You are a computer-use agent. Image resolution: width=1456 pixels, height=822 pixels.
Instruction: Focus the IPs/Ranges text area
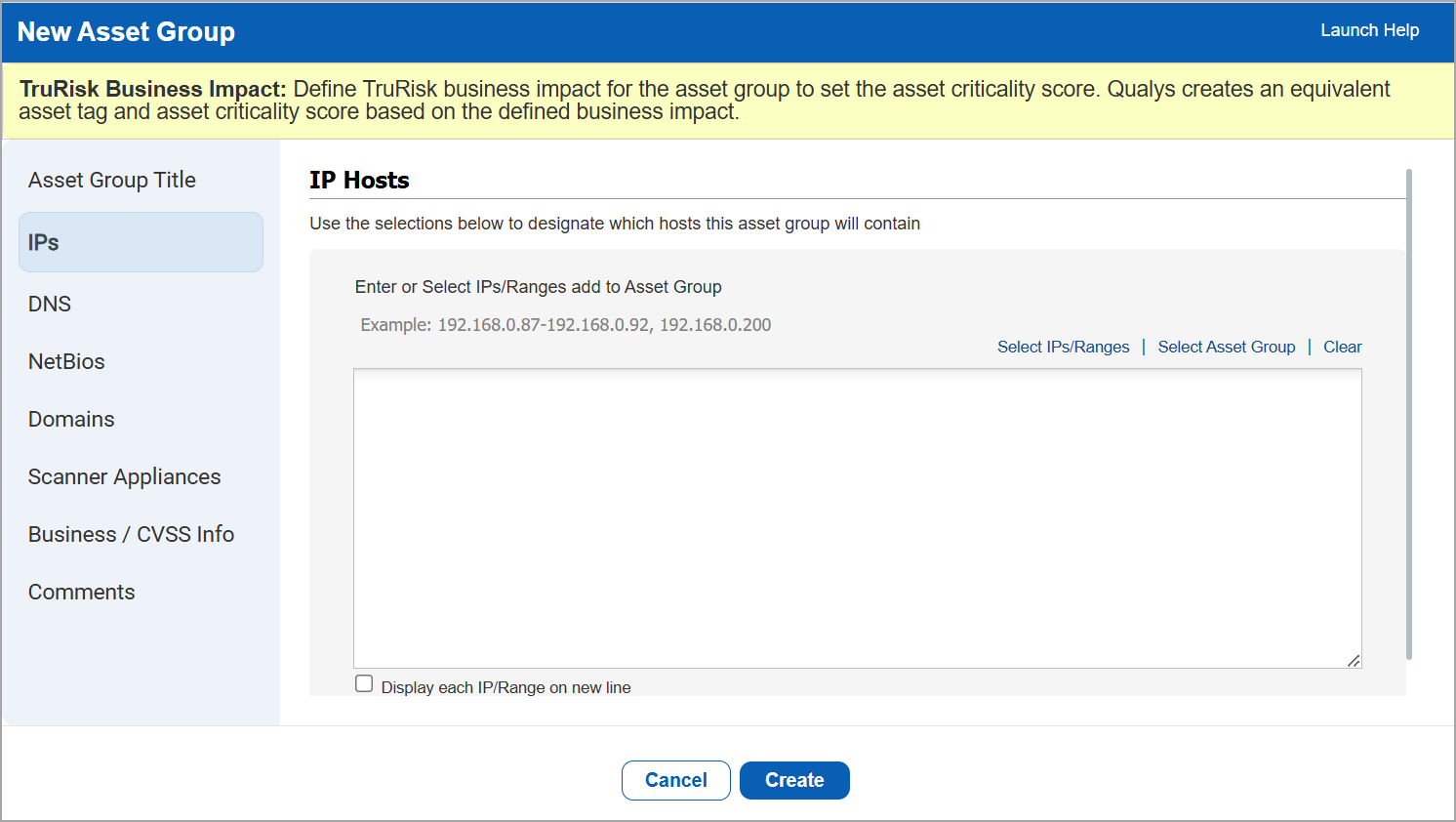[x=857, y=517]
